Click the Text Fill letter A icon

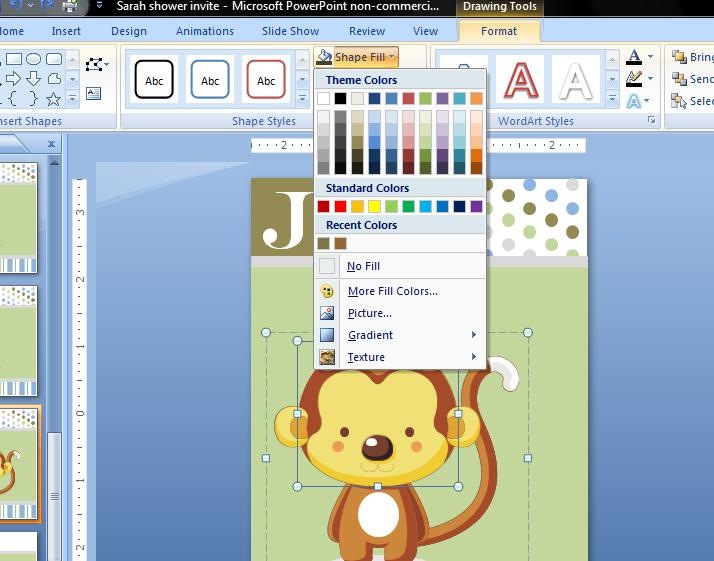pyautogui.click(x=634, y=57)
